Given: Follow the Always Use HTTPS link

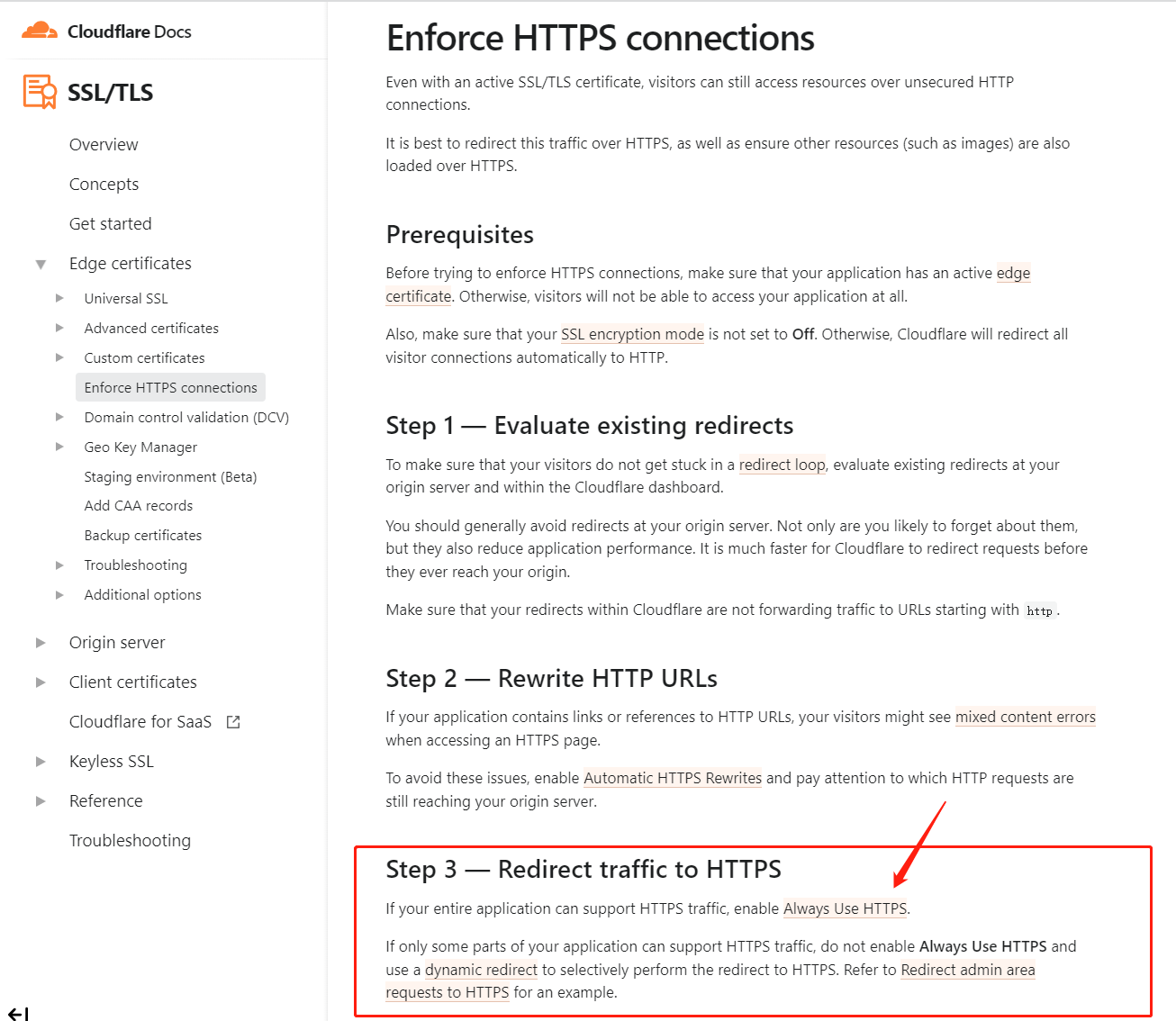Looking at the screenshot, I should pyautogui.click(x=845, y=908).
